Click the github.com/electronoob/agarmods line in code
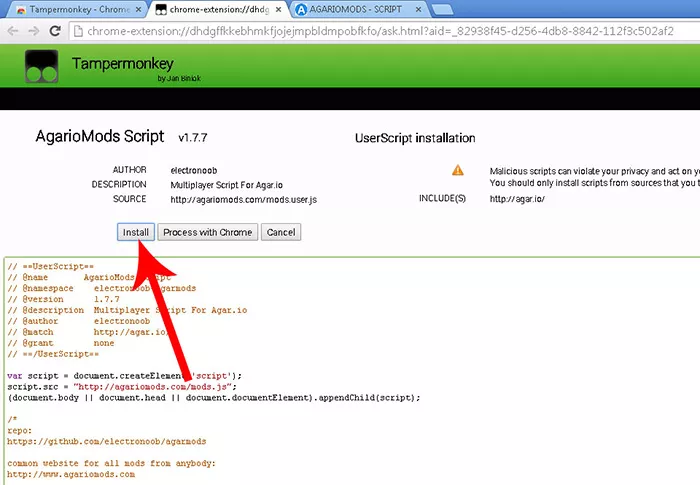 [107, 442]
